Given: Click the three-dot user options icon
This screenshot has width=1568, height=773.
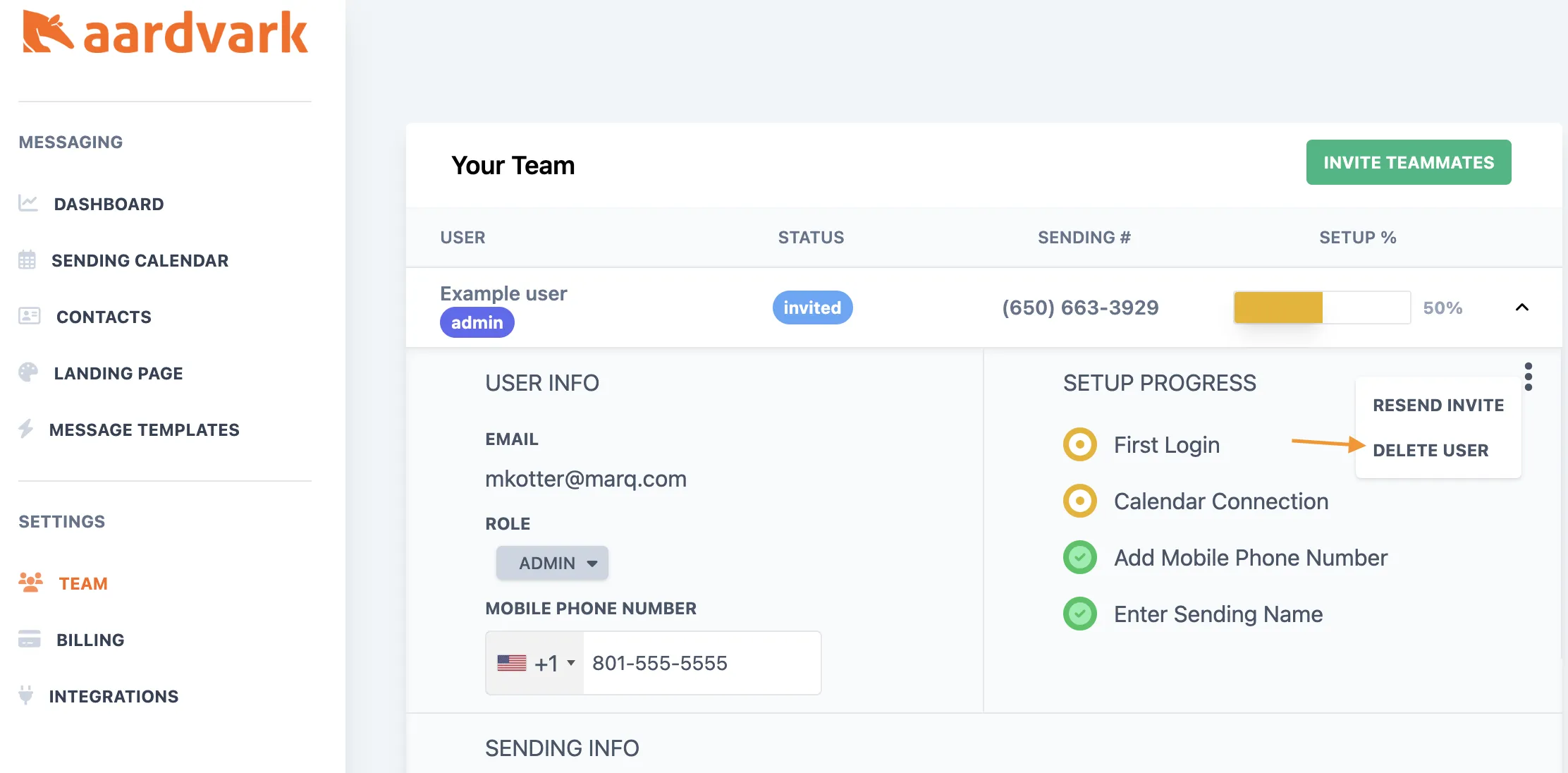Looking at the screenshot, I should coord(1528,377).
